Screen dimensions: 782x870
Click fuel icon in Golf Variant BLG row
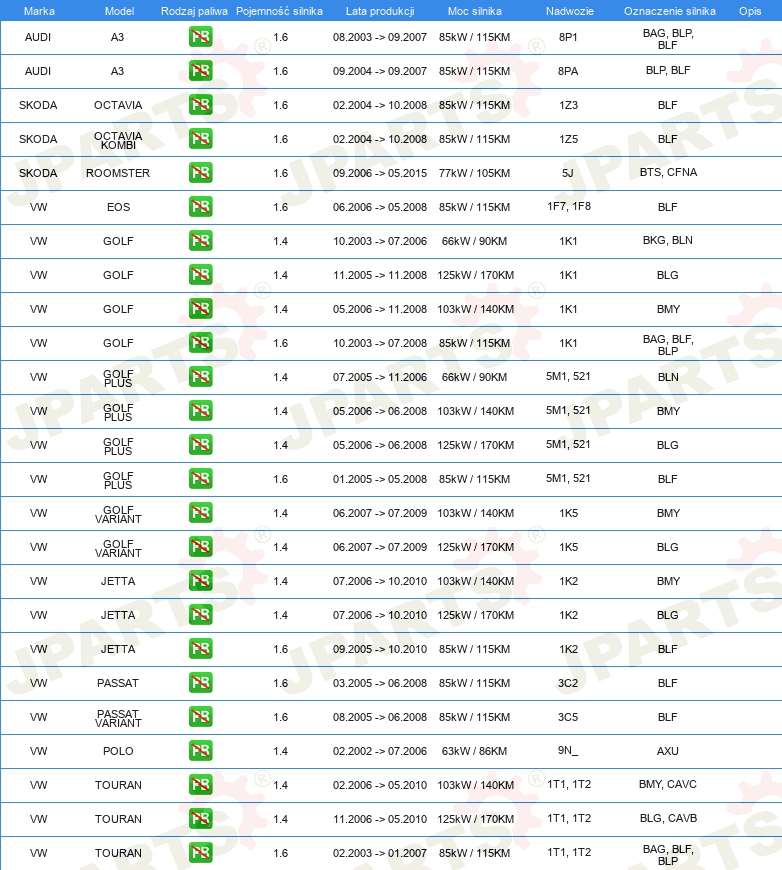click(200, 547)
